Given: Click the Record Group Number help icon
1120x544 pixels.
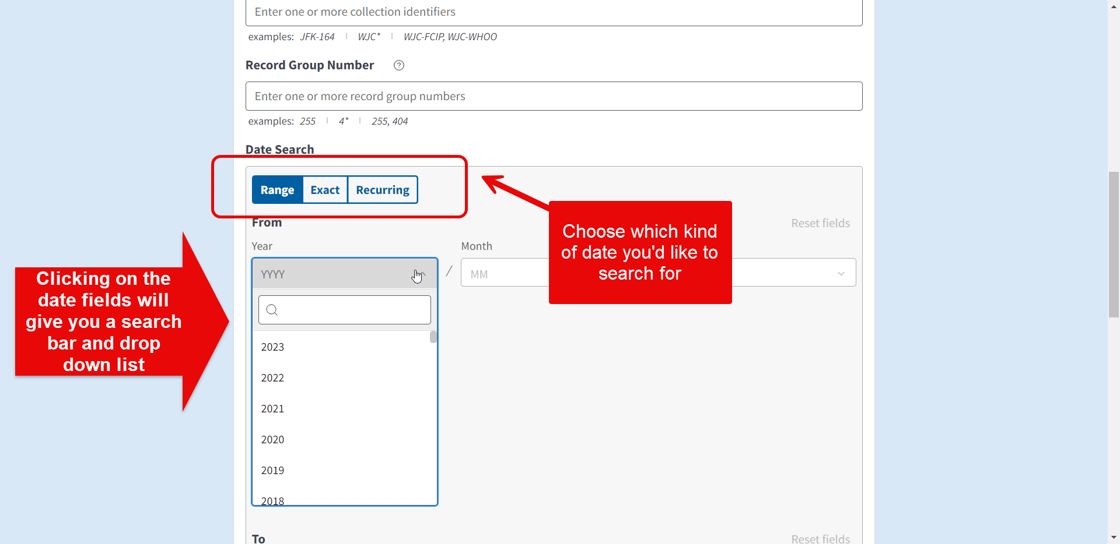Looking at the screenshot, I should pyautogui.click(x=399, y=66).
